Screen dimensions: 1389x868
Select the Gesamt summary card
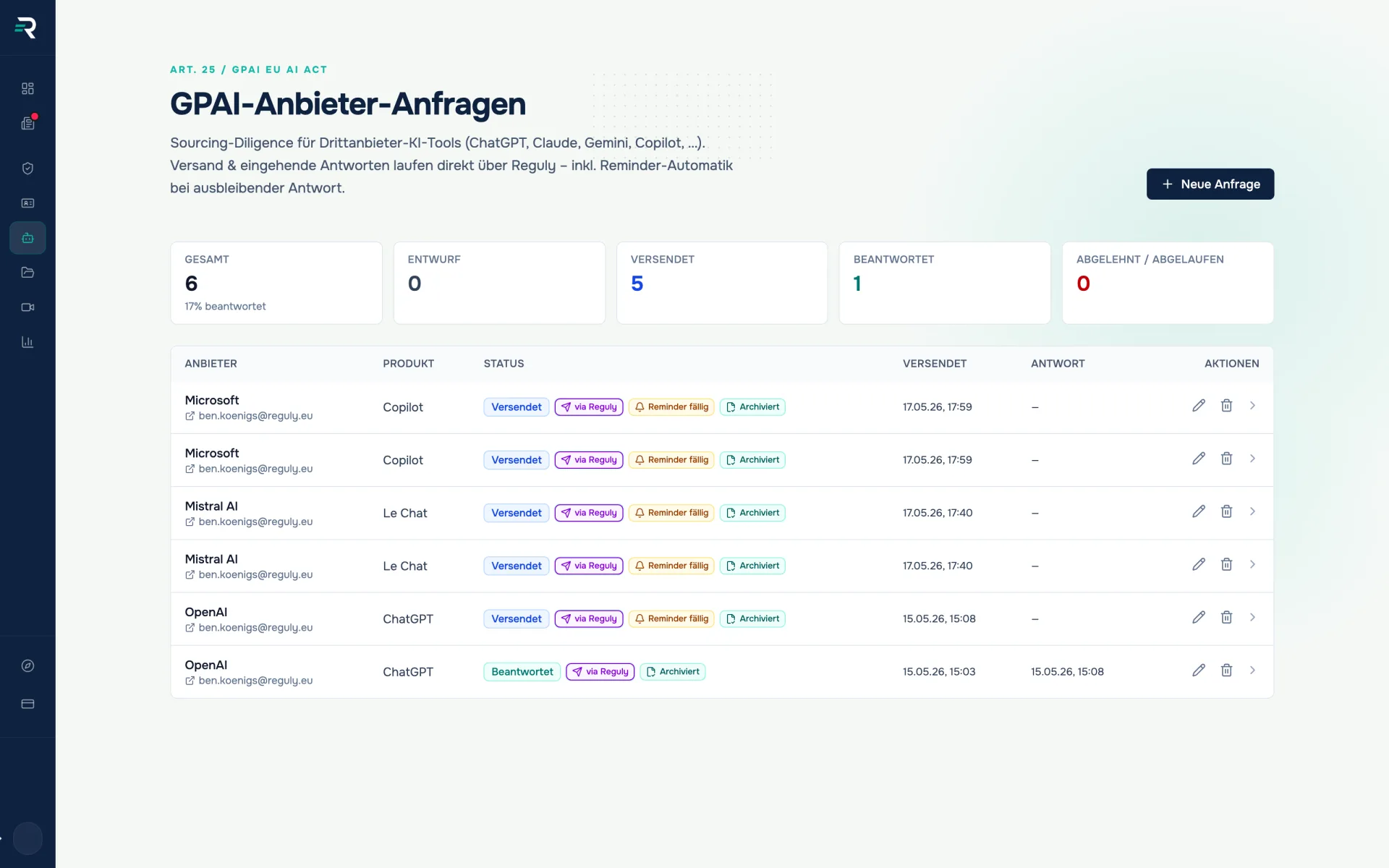tap(276, 283)
